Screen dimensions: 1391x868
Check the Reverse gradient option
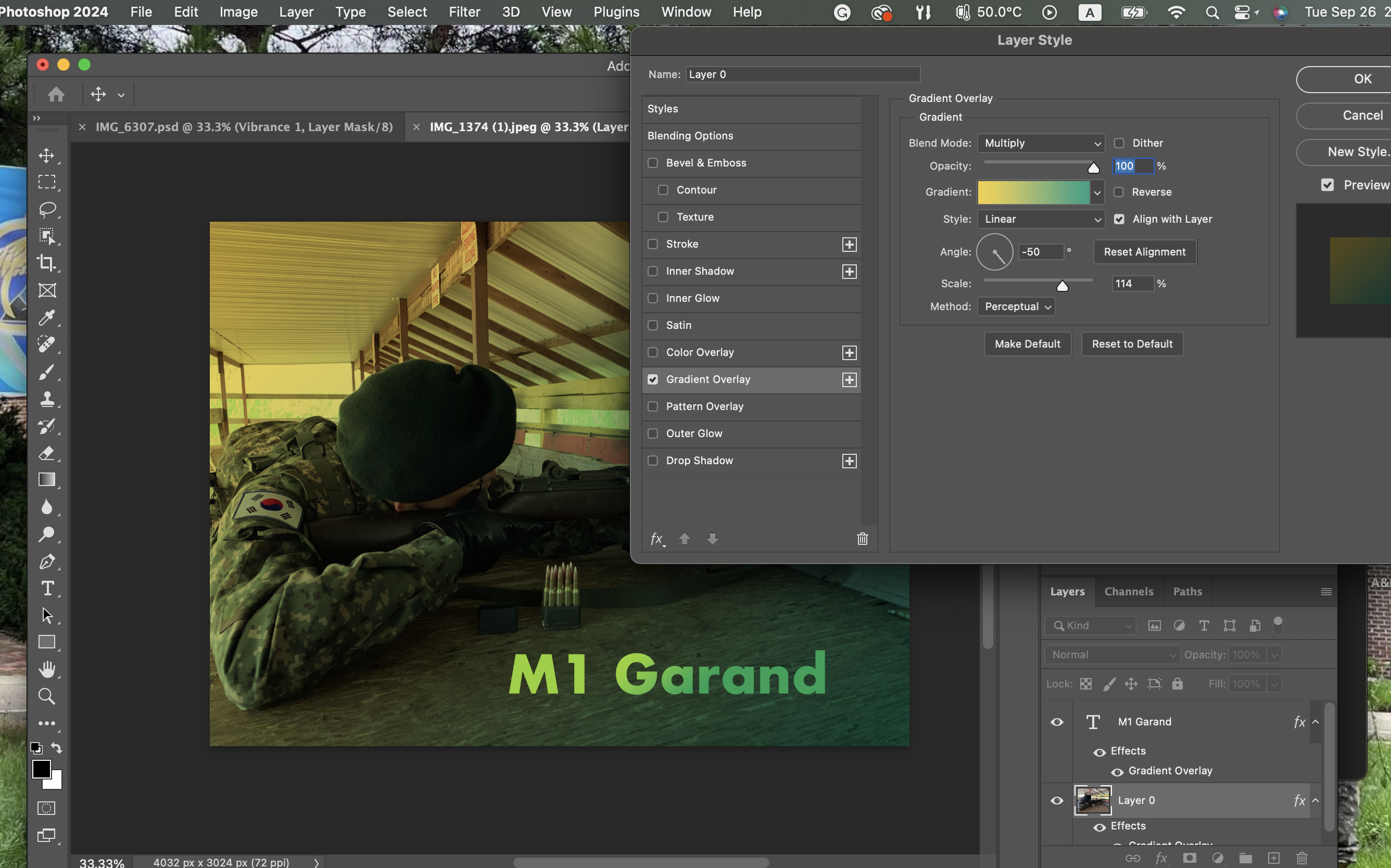(1118, 192)
